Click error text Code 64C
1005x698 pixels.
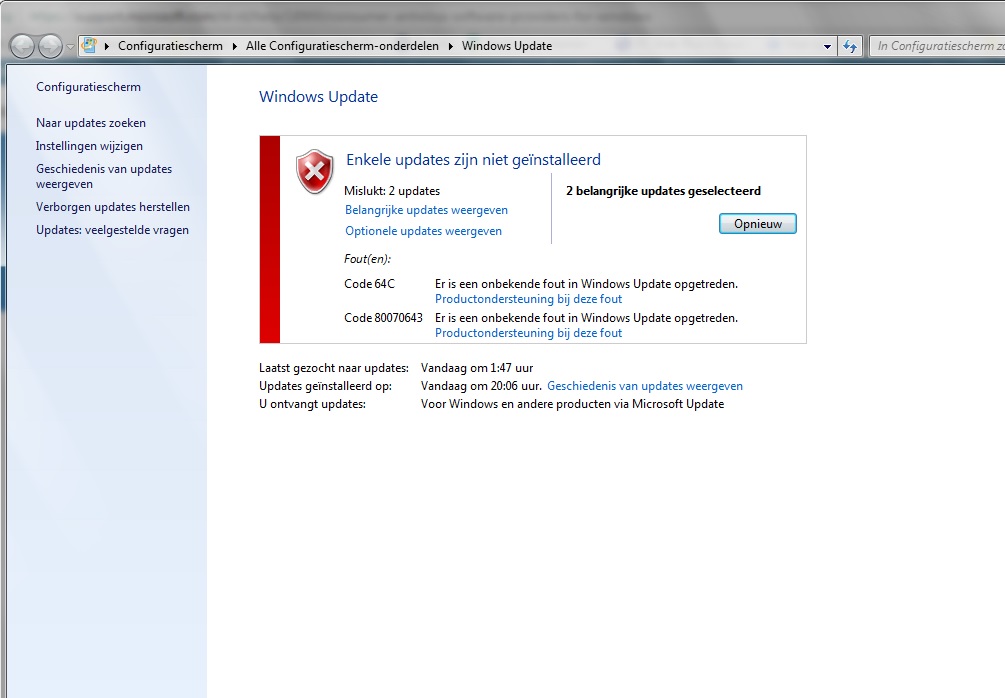coord(369,283)
